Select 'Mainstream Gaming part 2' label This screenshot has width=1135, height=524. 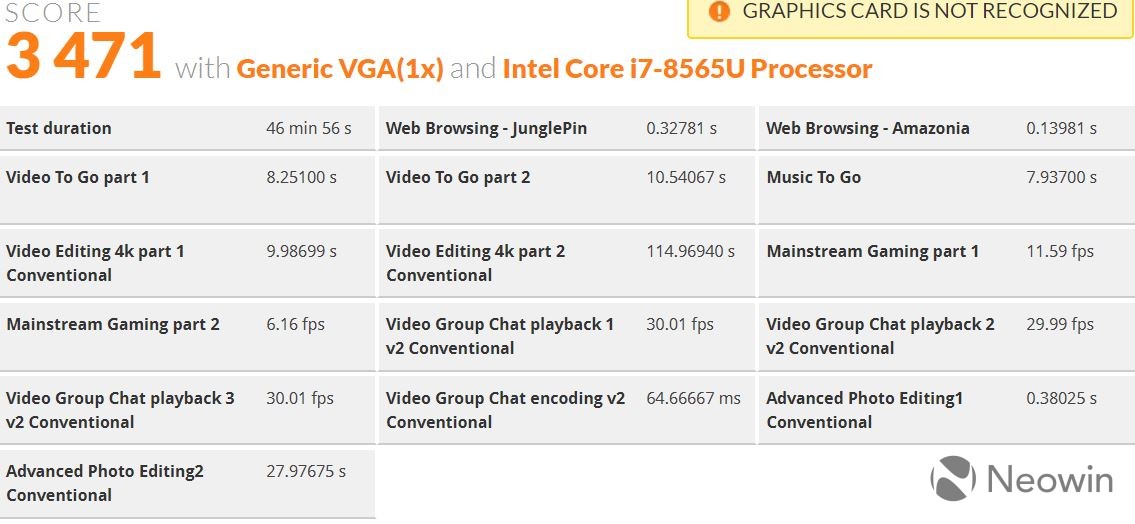[113, 324]
